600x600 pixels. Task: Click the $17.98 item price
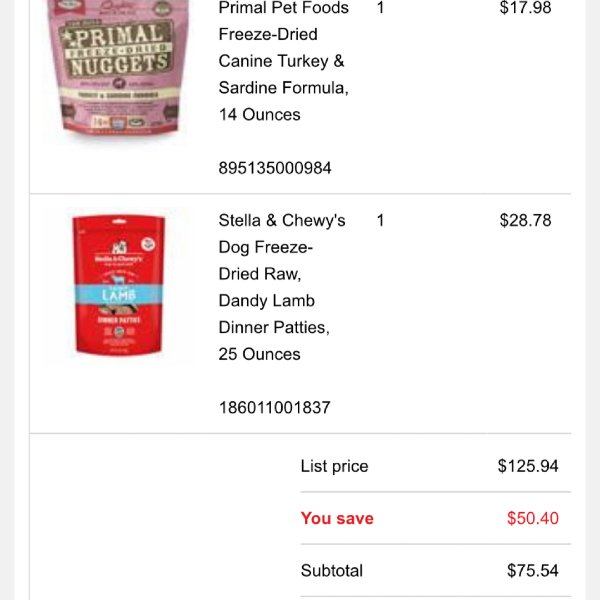525,7
